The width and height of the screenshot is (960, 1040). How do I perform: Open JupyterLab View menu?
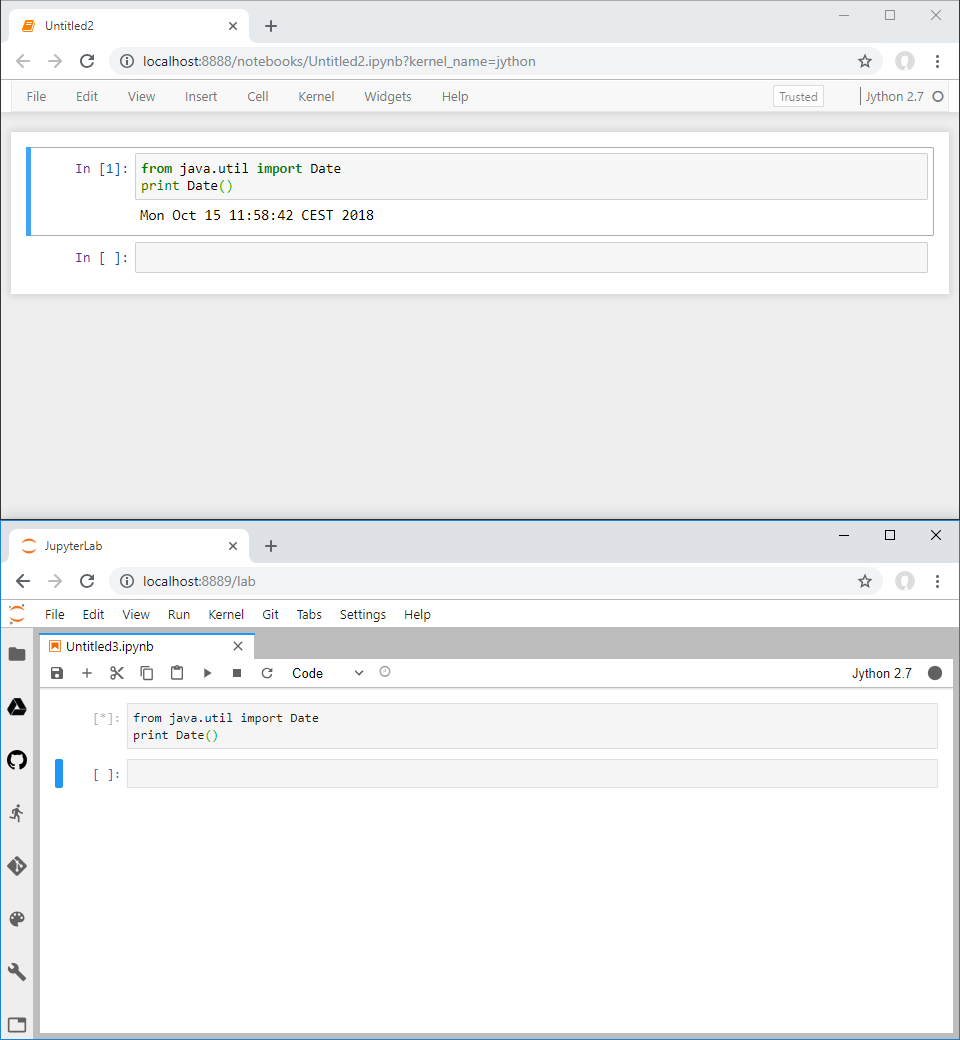[136, 615]
